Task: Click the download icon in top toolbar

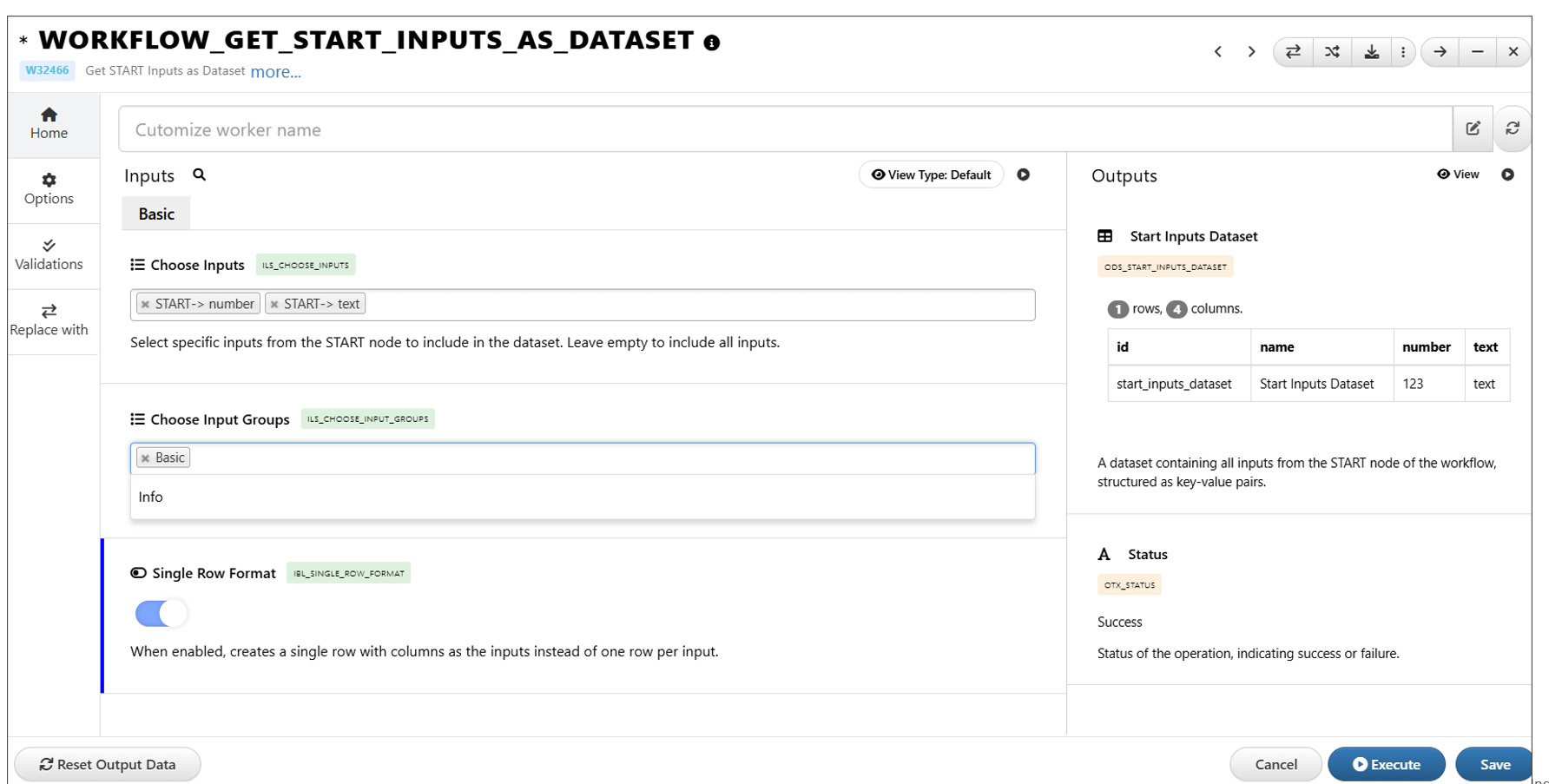Action: [1371, 52]
